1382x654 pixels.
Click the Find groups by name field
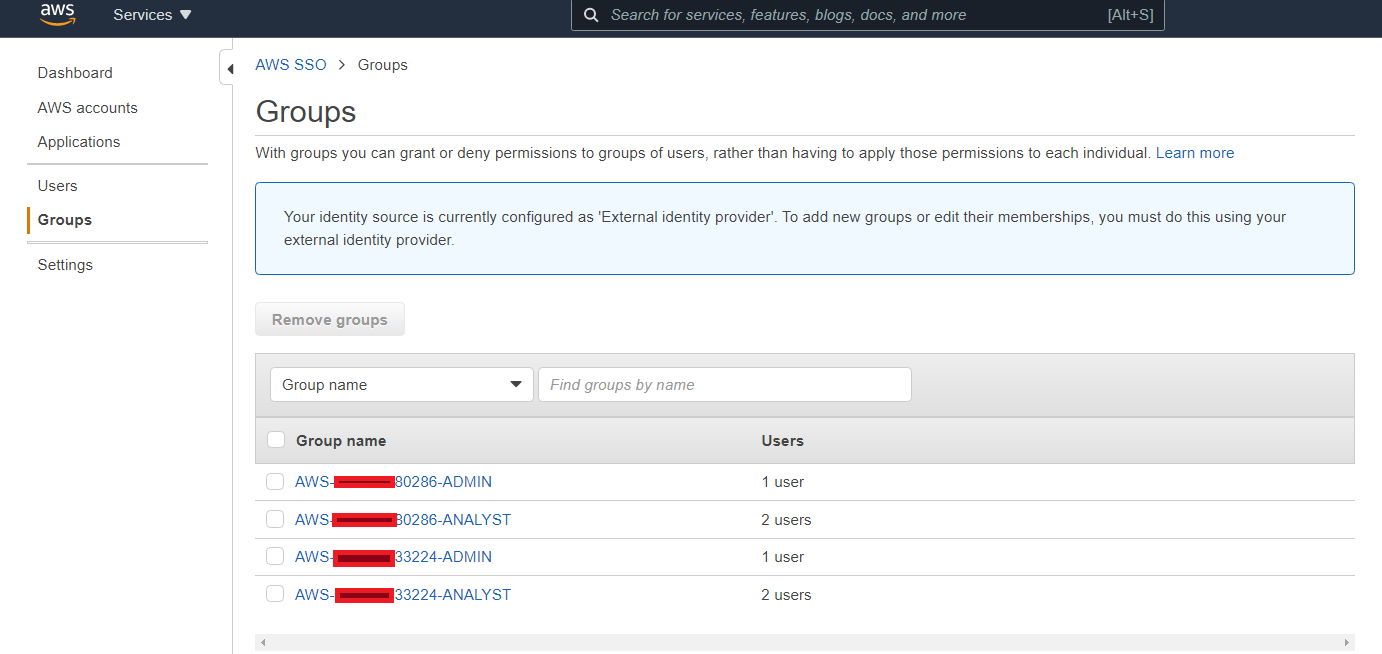click(725, 385)
